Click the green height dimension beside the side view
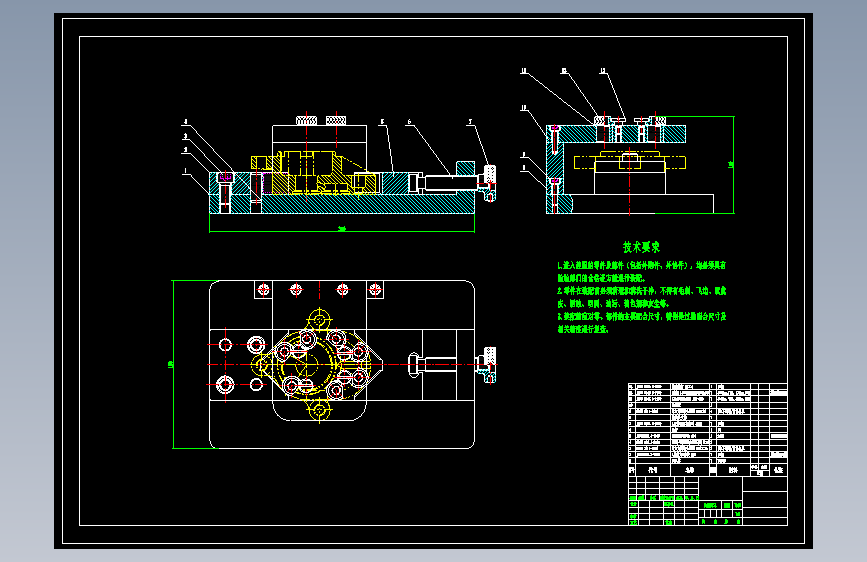867x562 pixels. tap(731, 164)
